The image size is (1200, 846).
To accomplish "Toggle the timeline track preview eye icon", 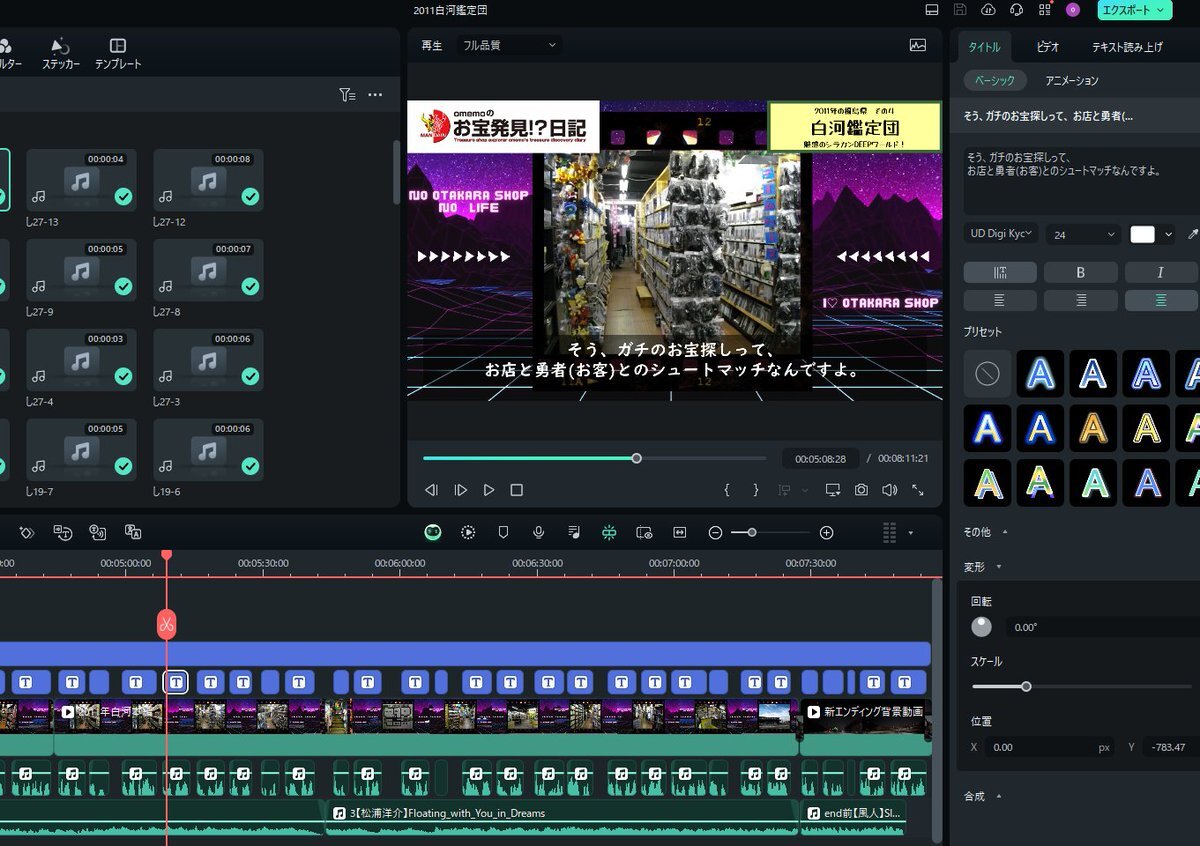I will coord(644,533).
